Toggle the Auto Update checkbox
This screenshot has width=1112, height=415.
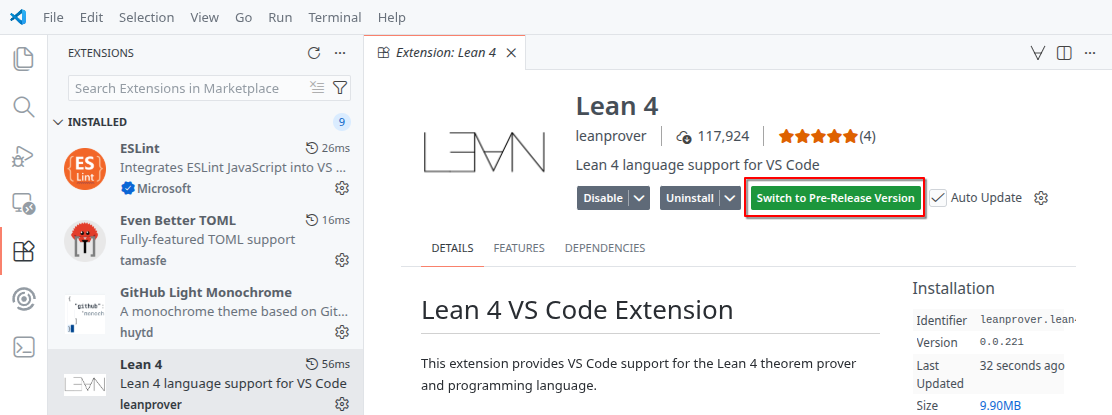click(x=937, y=198)
